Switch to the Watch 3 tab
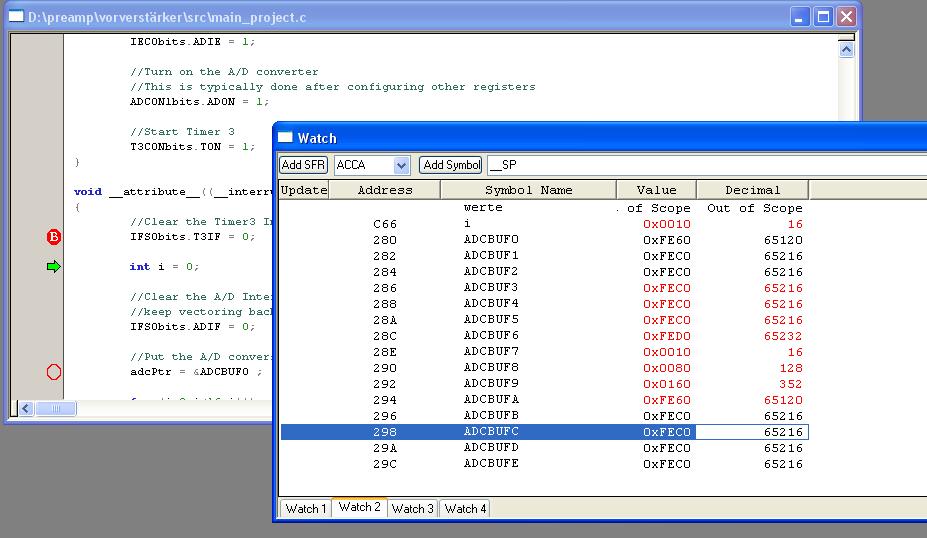The width and height of the screenshot is (927, 538). pyautogui.click(x=413, y=508)
